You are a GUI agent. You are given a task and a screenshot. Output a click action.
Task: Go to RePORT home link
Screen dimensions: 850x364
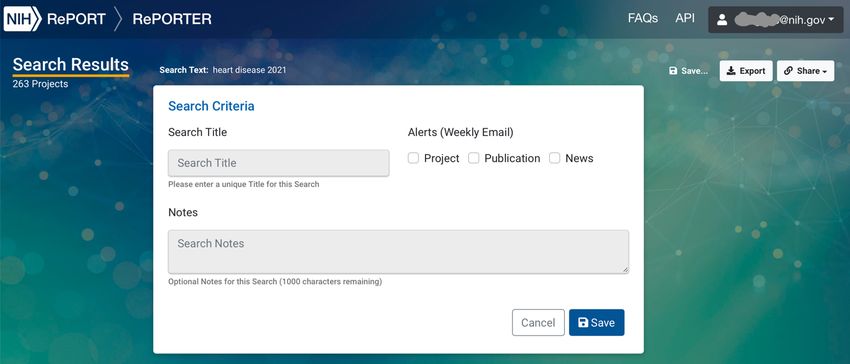click(76, 19)
